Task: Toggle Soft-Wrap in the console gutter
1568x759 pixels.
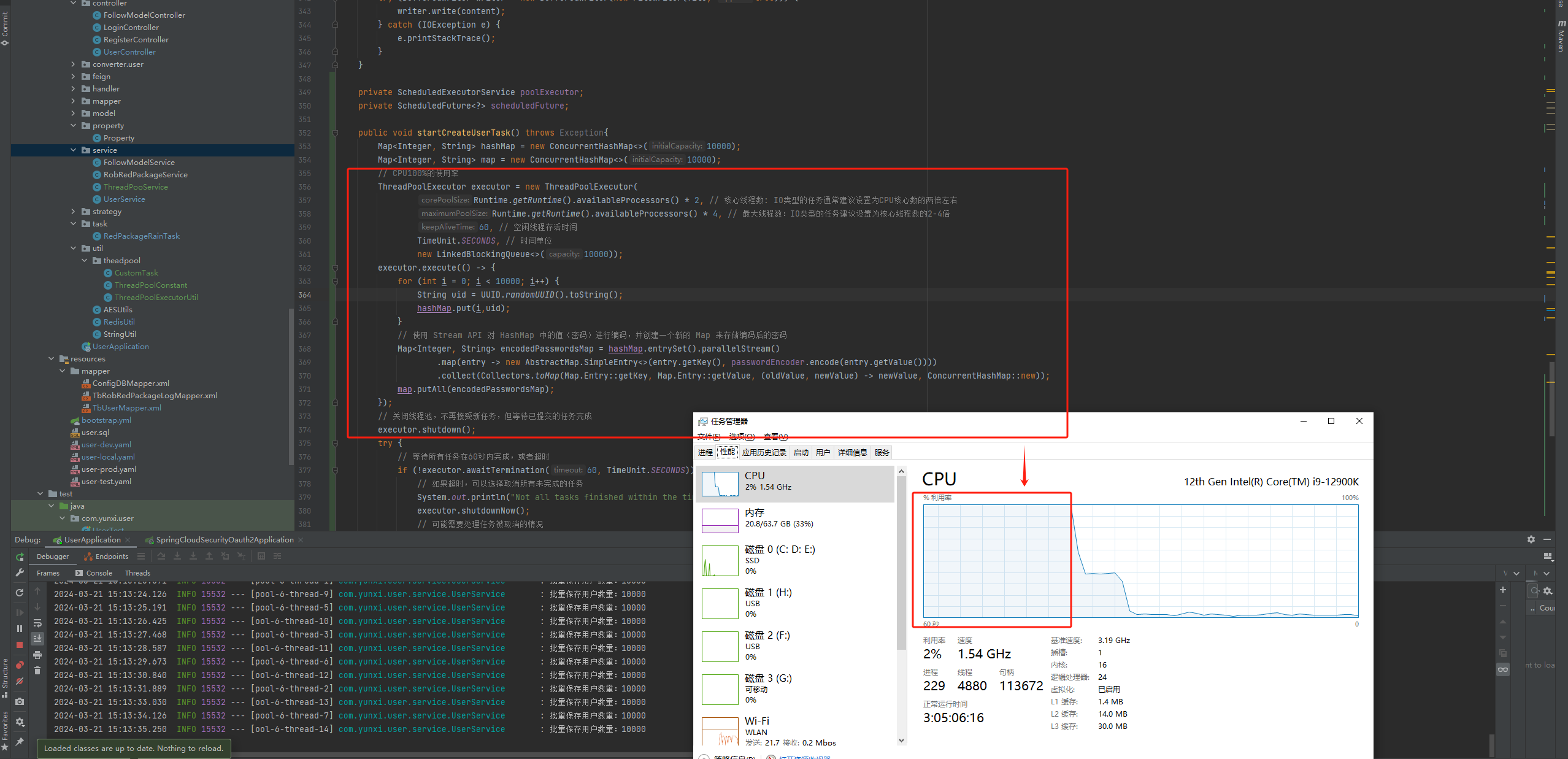Action: click(37, 623)
